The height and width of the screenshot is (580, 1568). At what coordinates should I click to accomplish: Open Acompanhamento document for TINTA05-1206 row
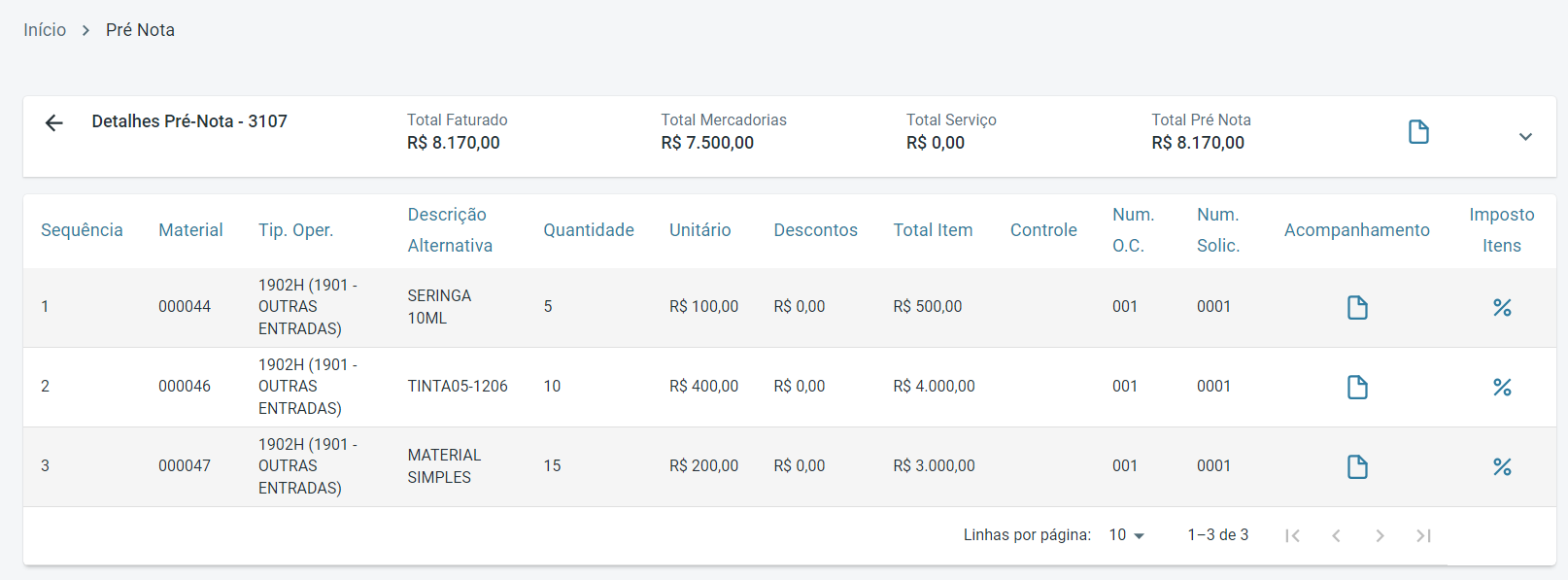[x=1357, y=388]
